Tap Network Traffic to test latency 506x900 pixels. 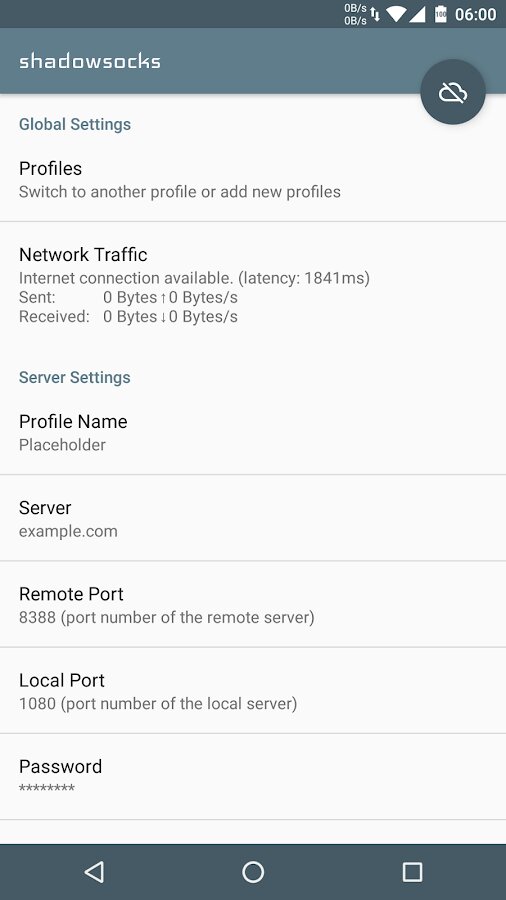coord(253,285)
